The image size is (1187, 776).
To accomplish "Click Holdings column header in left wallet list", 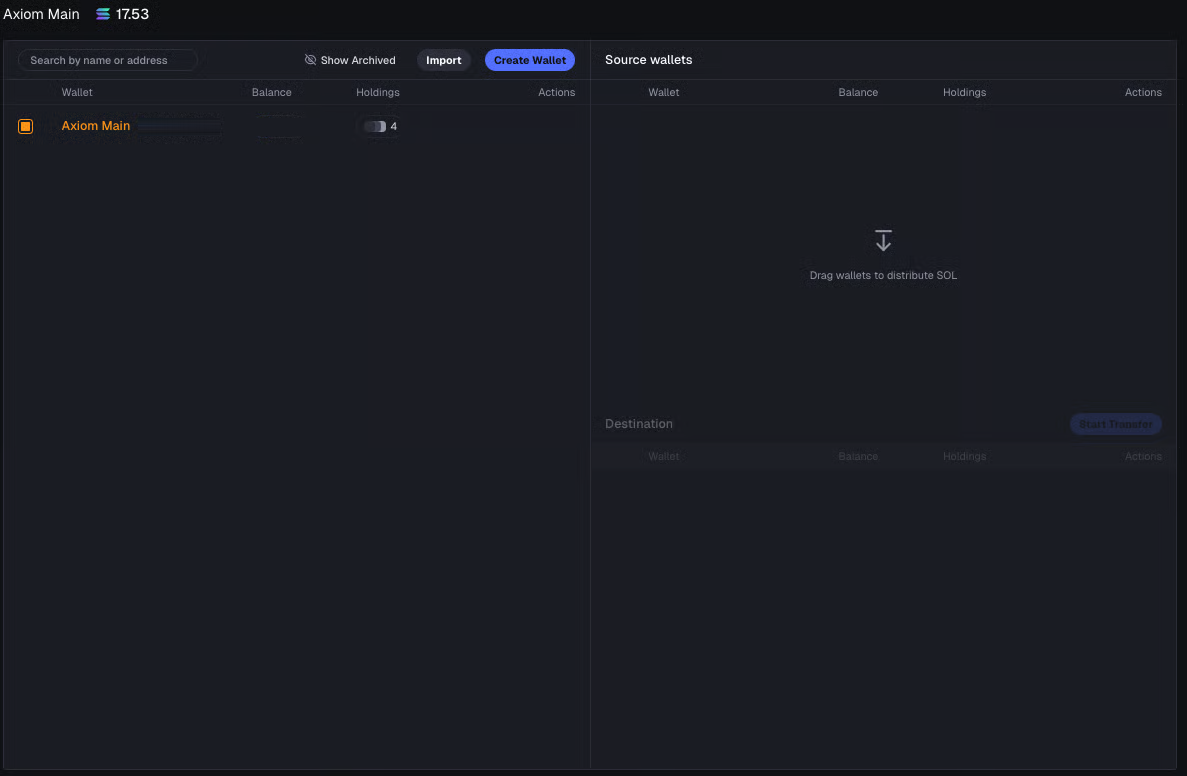I will tap(377, 92).
